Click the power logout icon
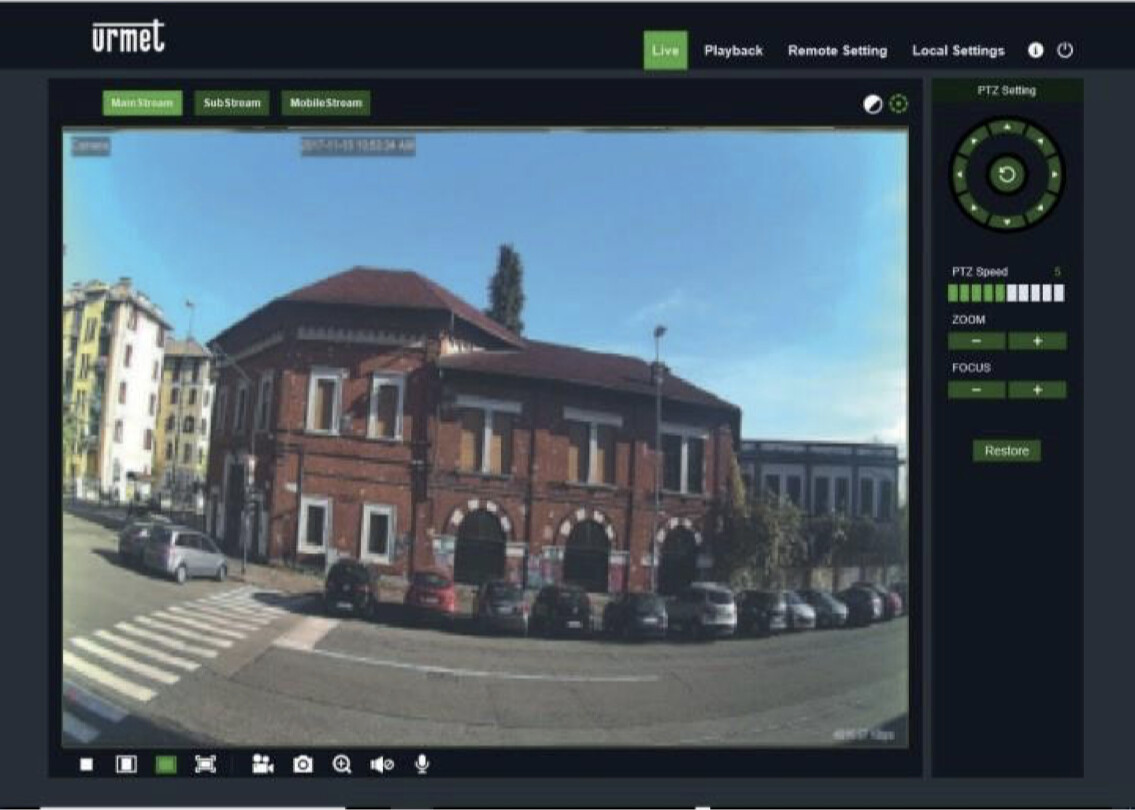The width and height of the screenshot is (1135, 810). pyautogui.click(x=1064, y=50)
